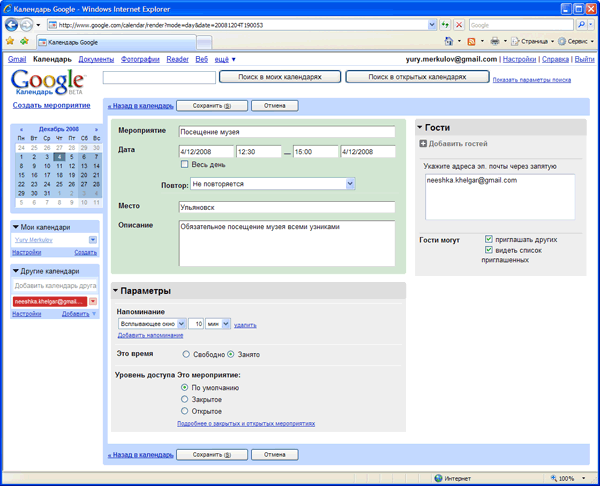The image size is (600, 486).
Task: Click the Google Calendar logo
Action: [48, 82]
